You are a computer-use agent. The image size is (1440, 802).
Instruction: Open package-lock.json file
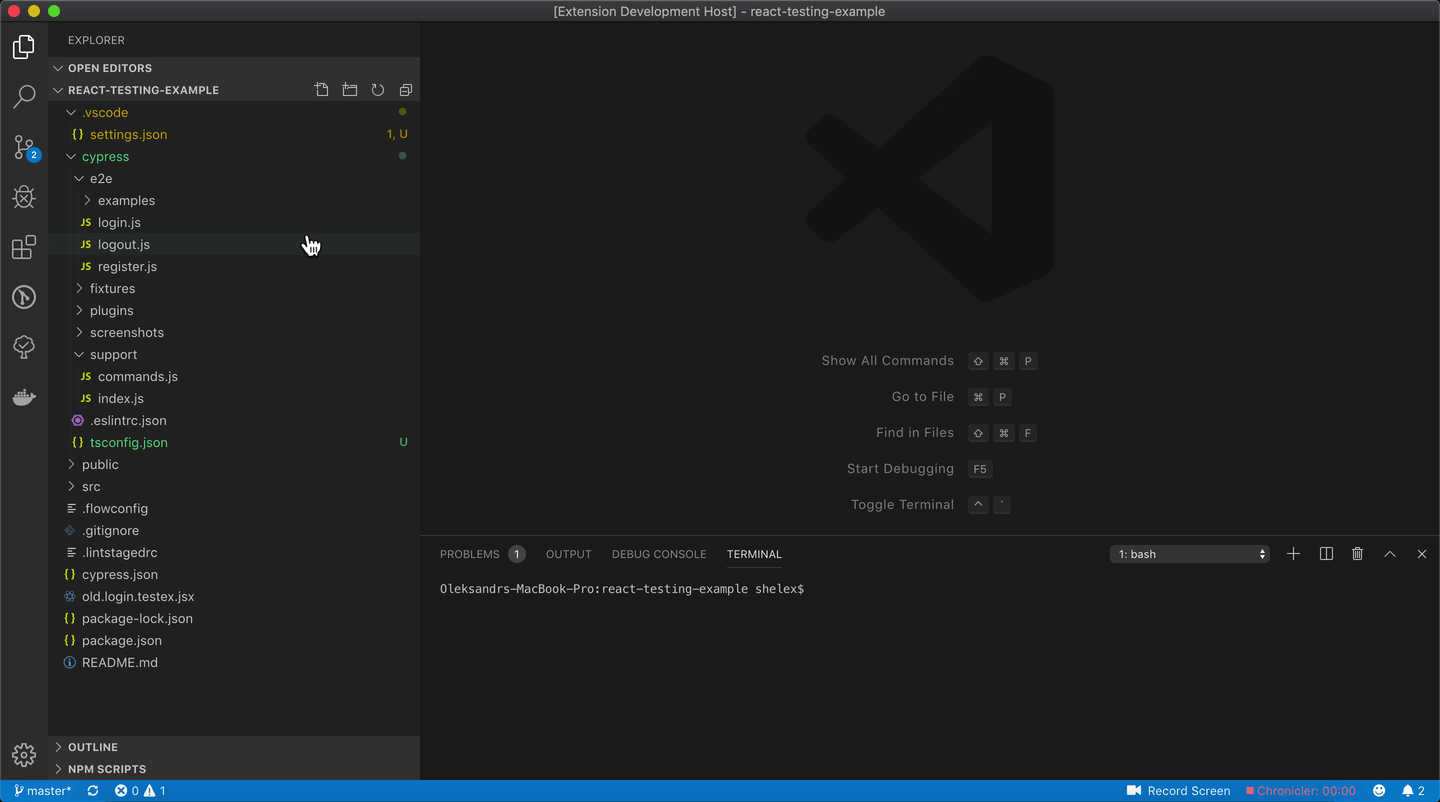tap(234, 619)
